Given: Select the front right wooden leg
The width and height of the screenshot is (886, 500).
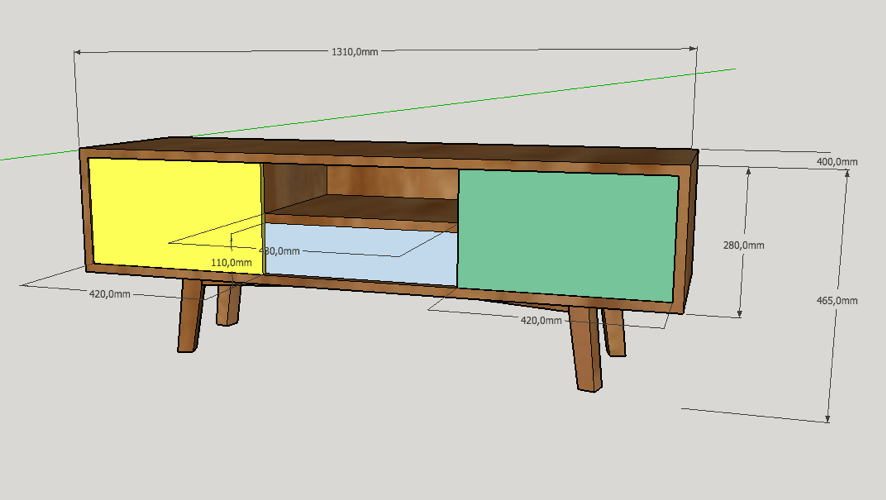Looking at the screenshot, I should 585,348.
